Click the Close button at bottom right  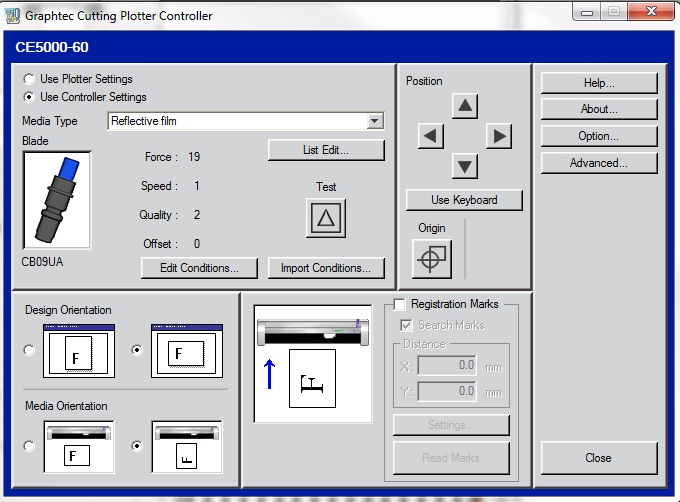coord(599,458)
